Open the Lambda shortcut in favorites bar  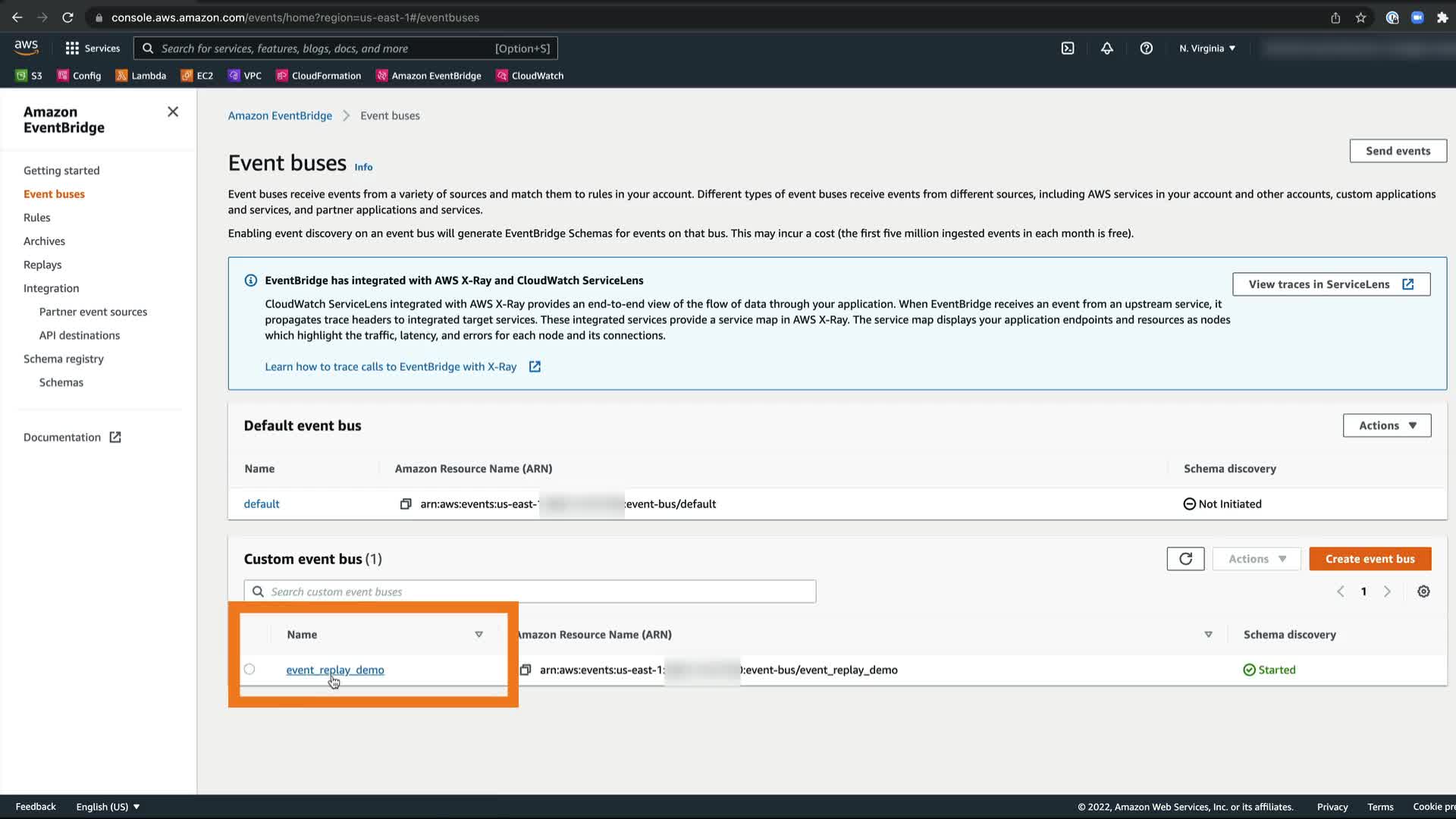tap(141, 76)
